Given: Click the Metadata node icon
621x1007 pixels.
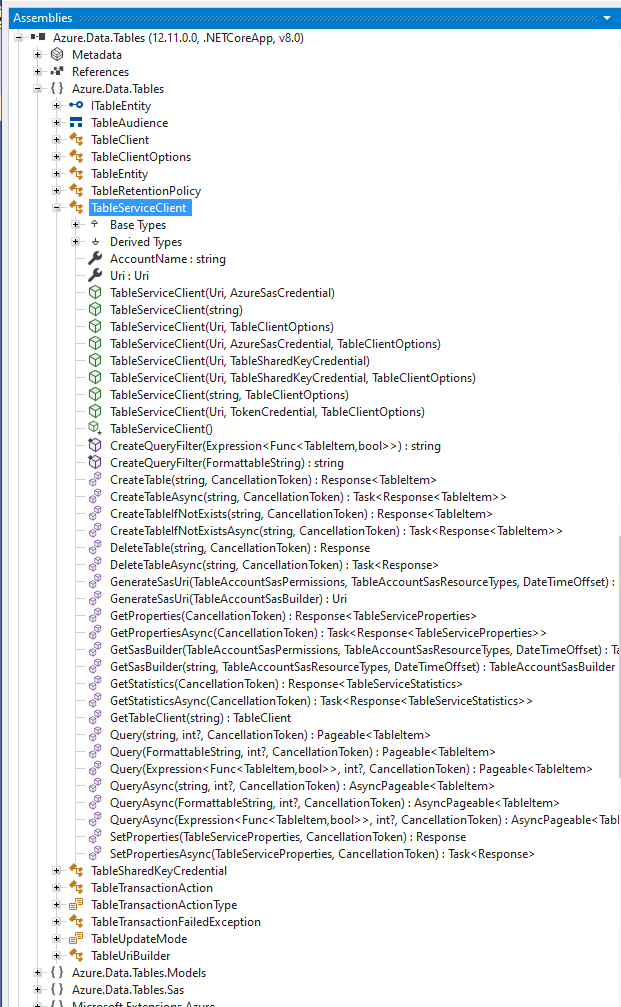Looking at the screenshot, I should pos(57,55).
